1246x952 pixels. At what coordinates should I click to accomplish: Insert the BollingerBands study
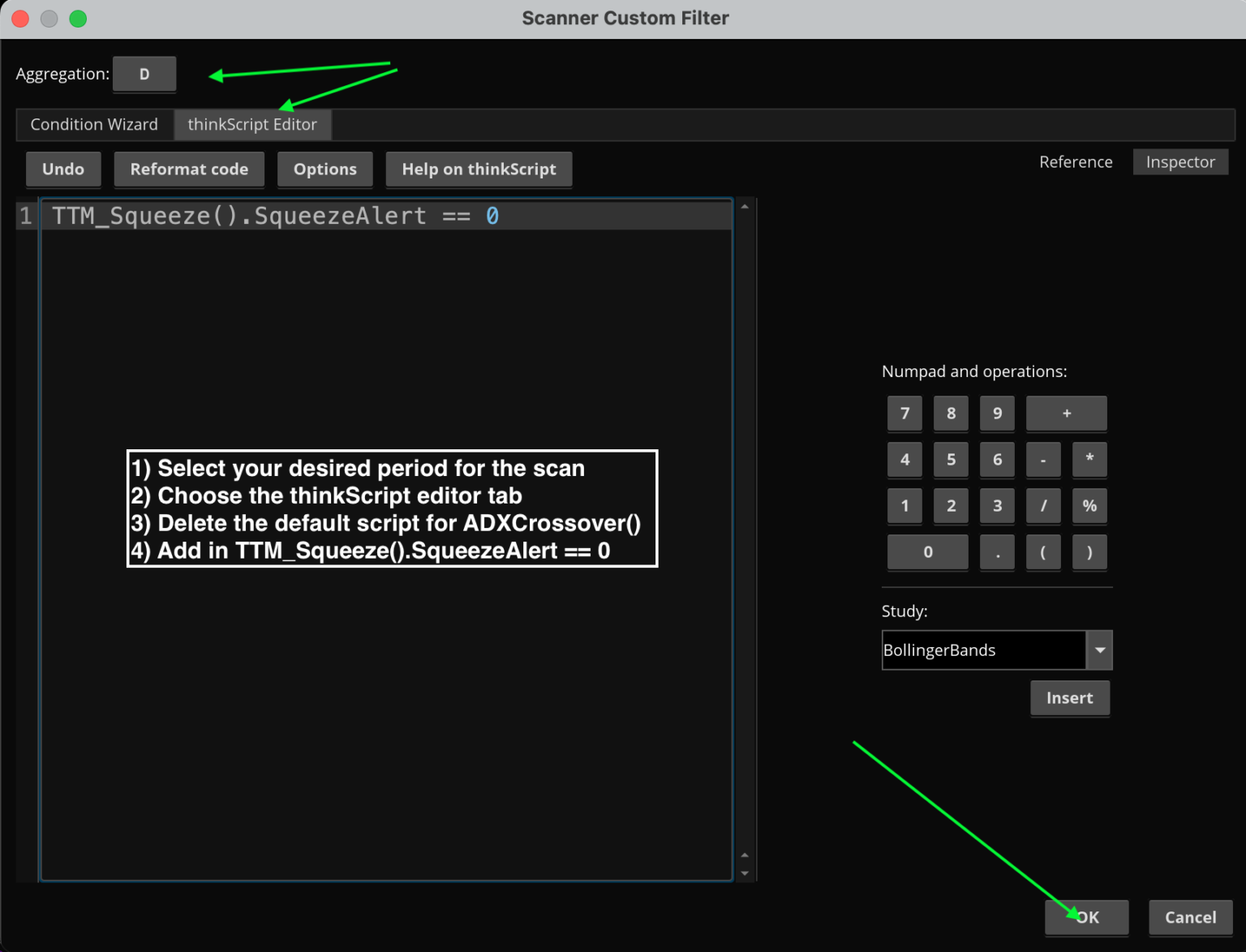point(1069,697)
